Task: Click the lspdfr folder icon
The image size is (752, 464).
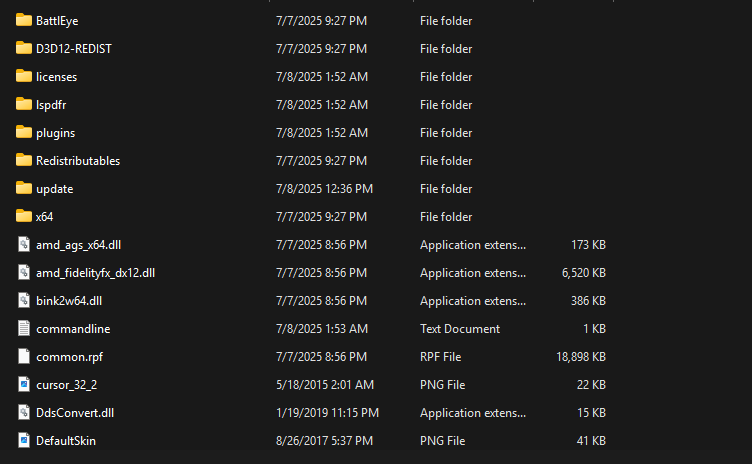Action: pyautogui.click(x=25, y=104)
